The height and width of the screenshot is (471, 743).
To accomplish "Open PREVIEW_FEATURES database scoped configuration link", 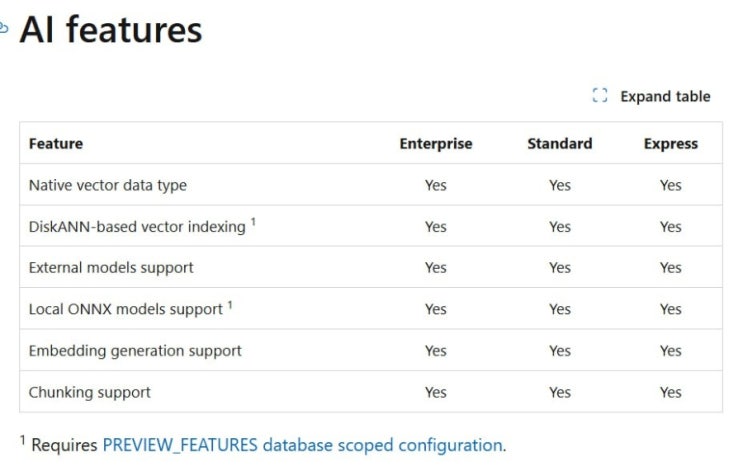I will point(303,445).
